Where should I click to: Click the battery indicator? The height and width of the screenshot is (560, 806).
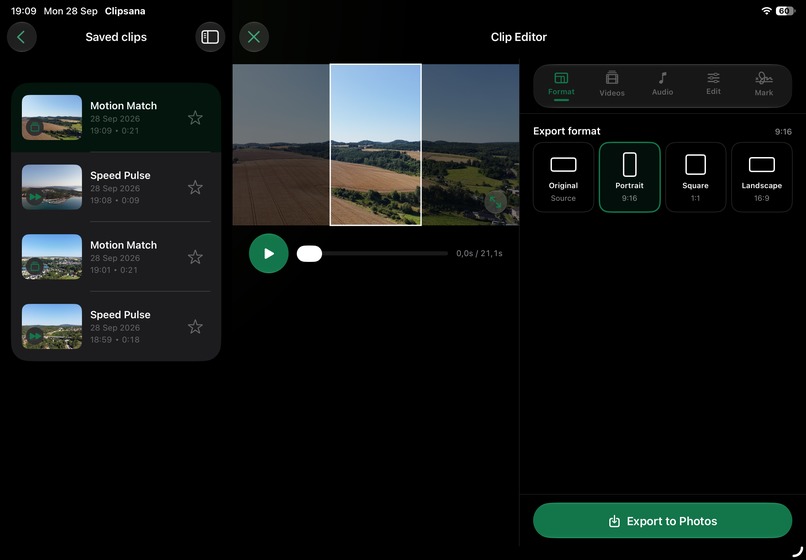point(785,11)
